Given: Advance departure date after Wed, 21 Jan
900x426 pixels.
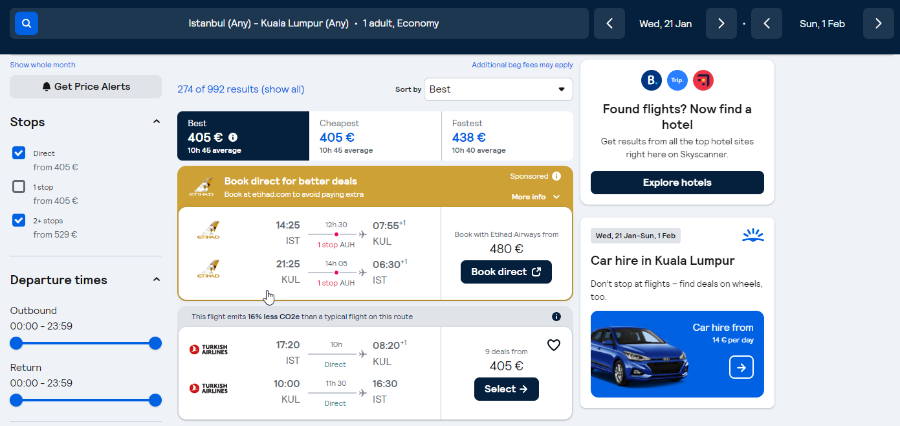Looking at the screenshot, I should (x=720, y=23).
